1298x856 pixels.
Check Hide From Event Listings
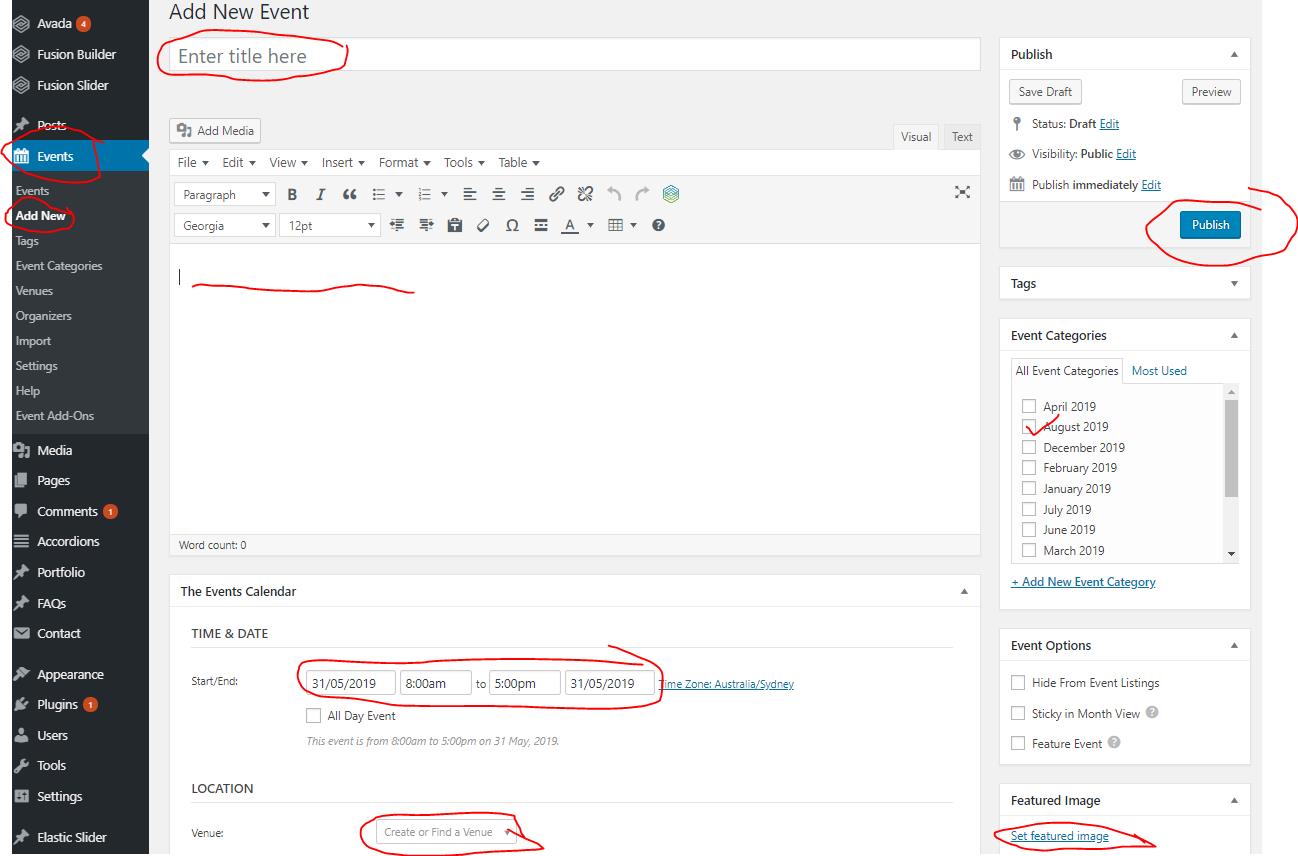1018,682
